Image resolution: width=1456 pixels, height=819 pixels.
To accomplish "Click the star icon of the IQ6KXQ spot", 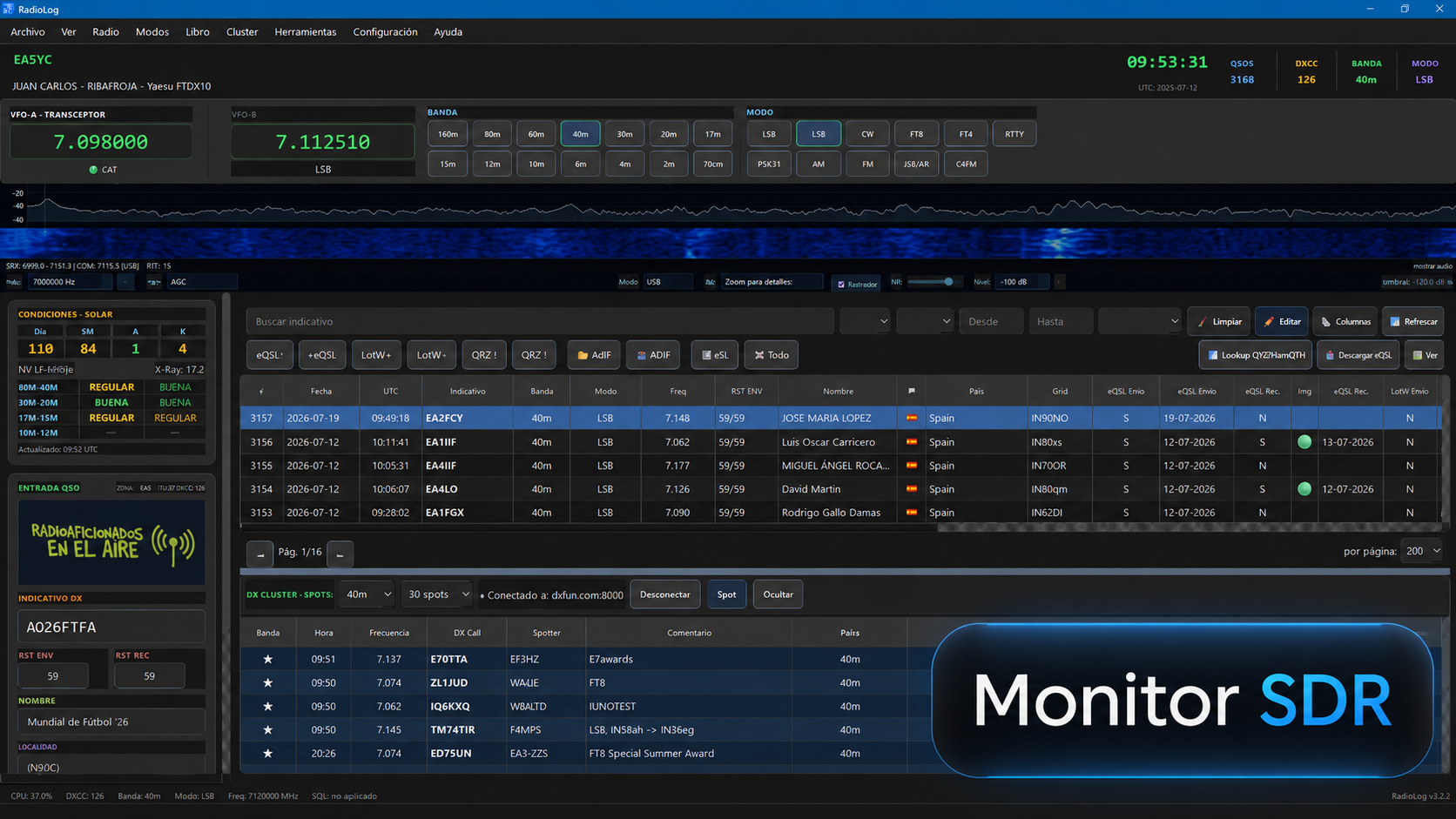I will point(268,707).
